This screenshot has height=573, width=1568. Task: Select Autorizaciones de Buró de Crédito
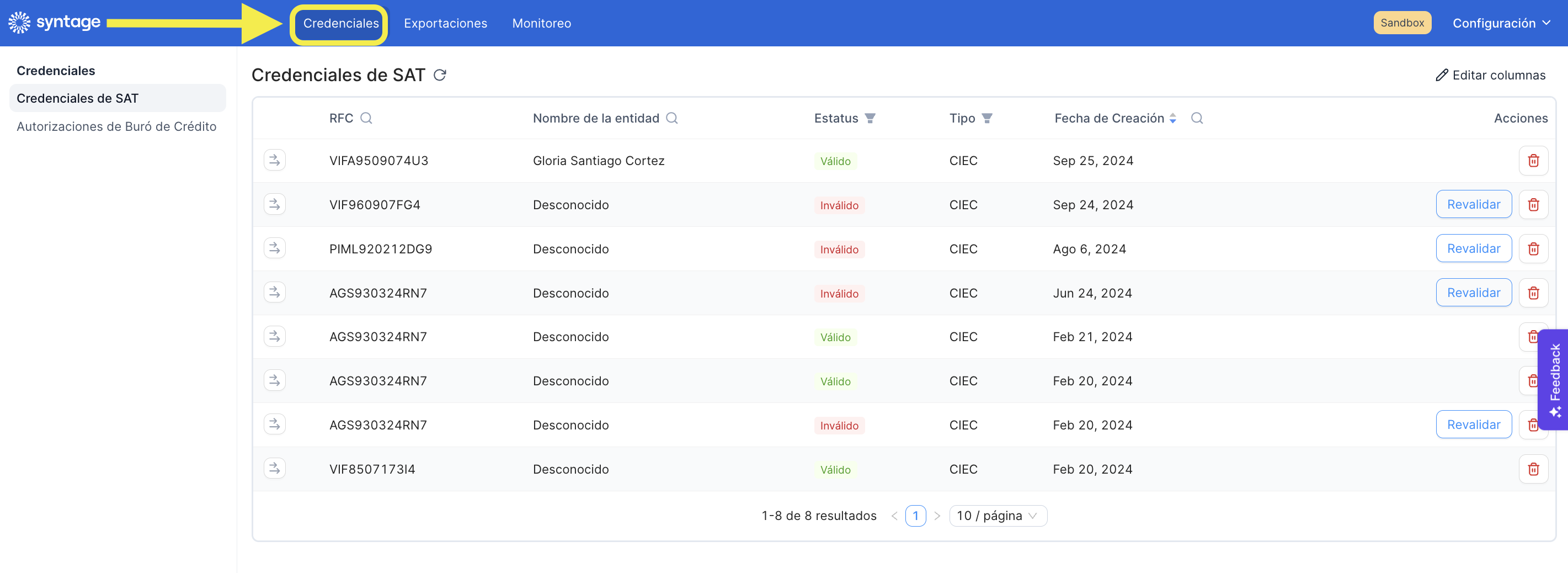pos(116,126)
